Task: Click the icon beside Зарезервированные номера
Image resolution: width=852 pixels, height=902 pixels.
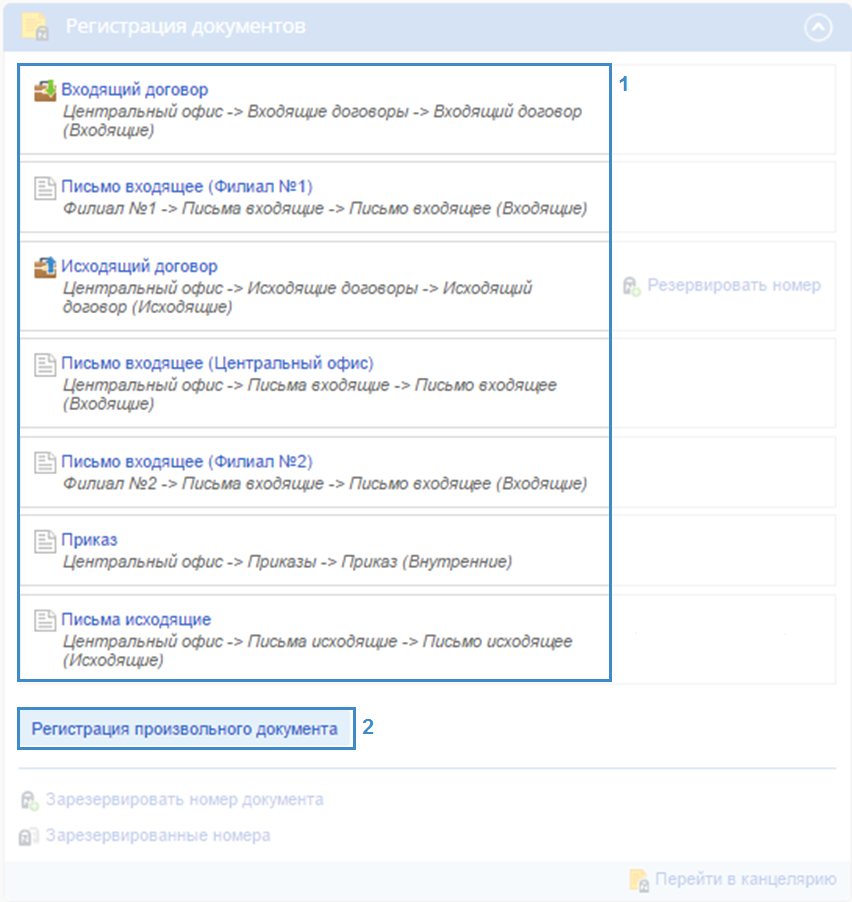Action: click(x=29, y=836)
